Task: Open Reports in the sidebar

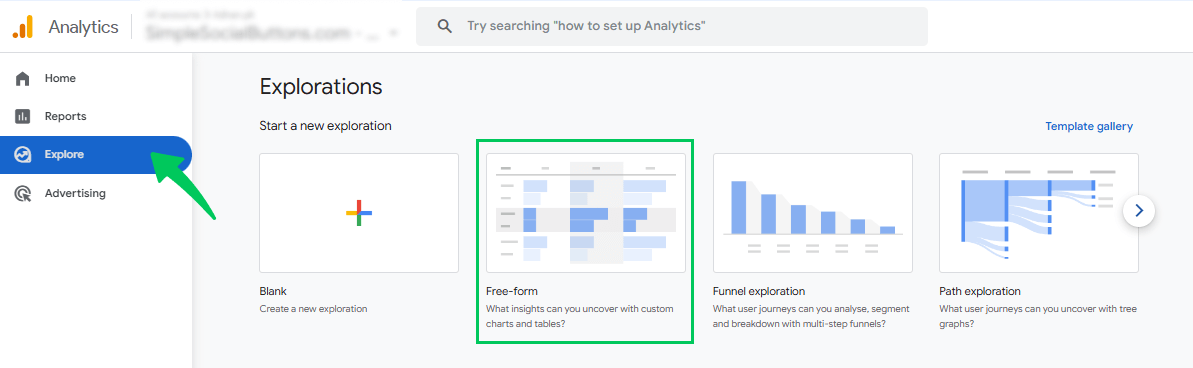Action: [96, 116]
